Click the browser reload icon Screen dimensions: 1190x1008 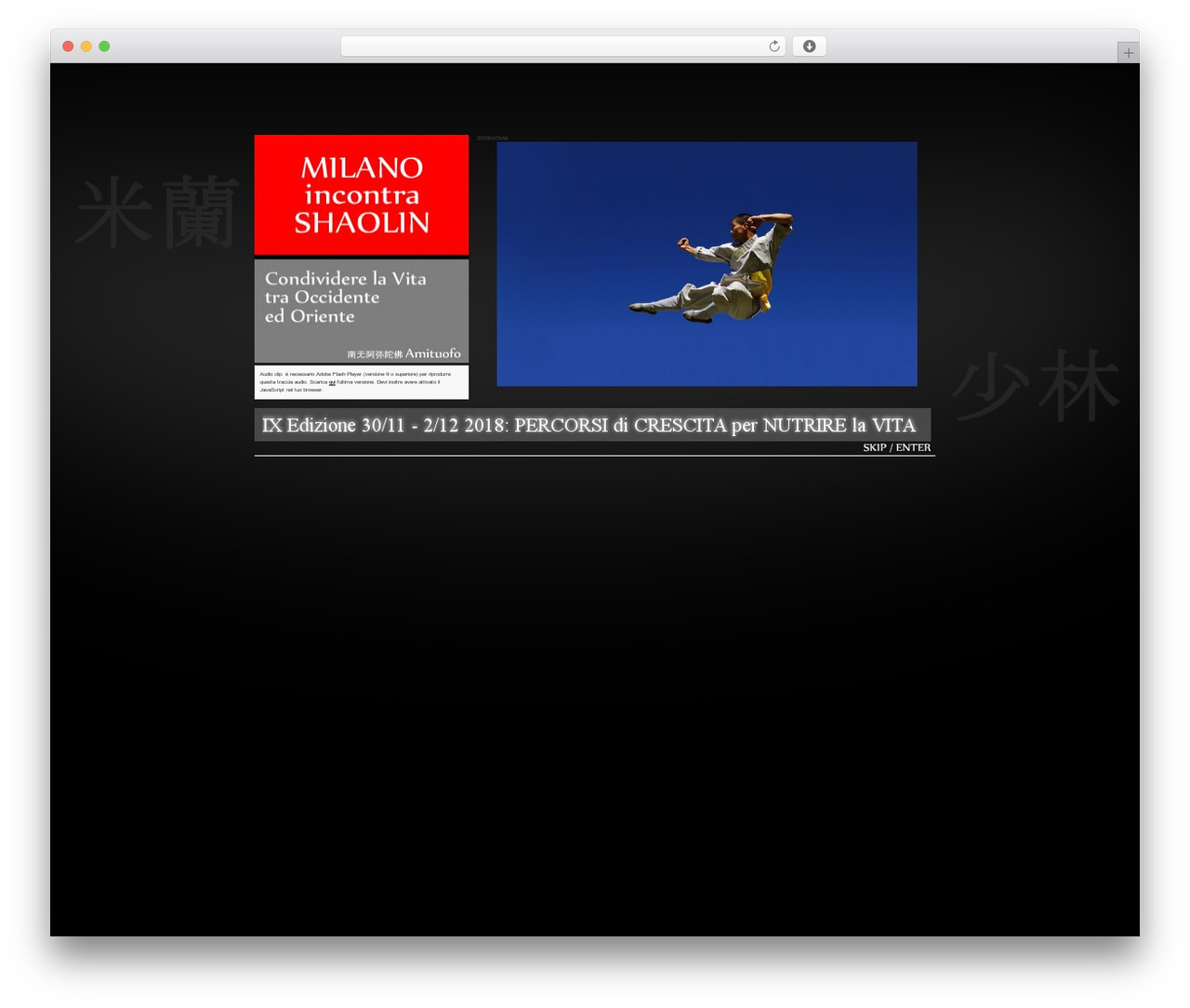773,46
